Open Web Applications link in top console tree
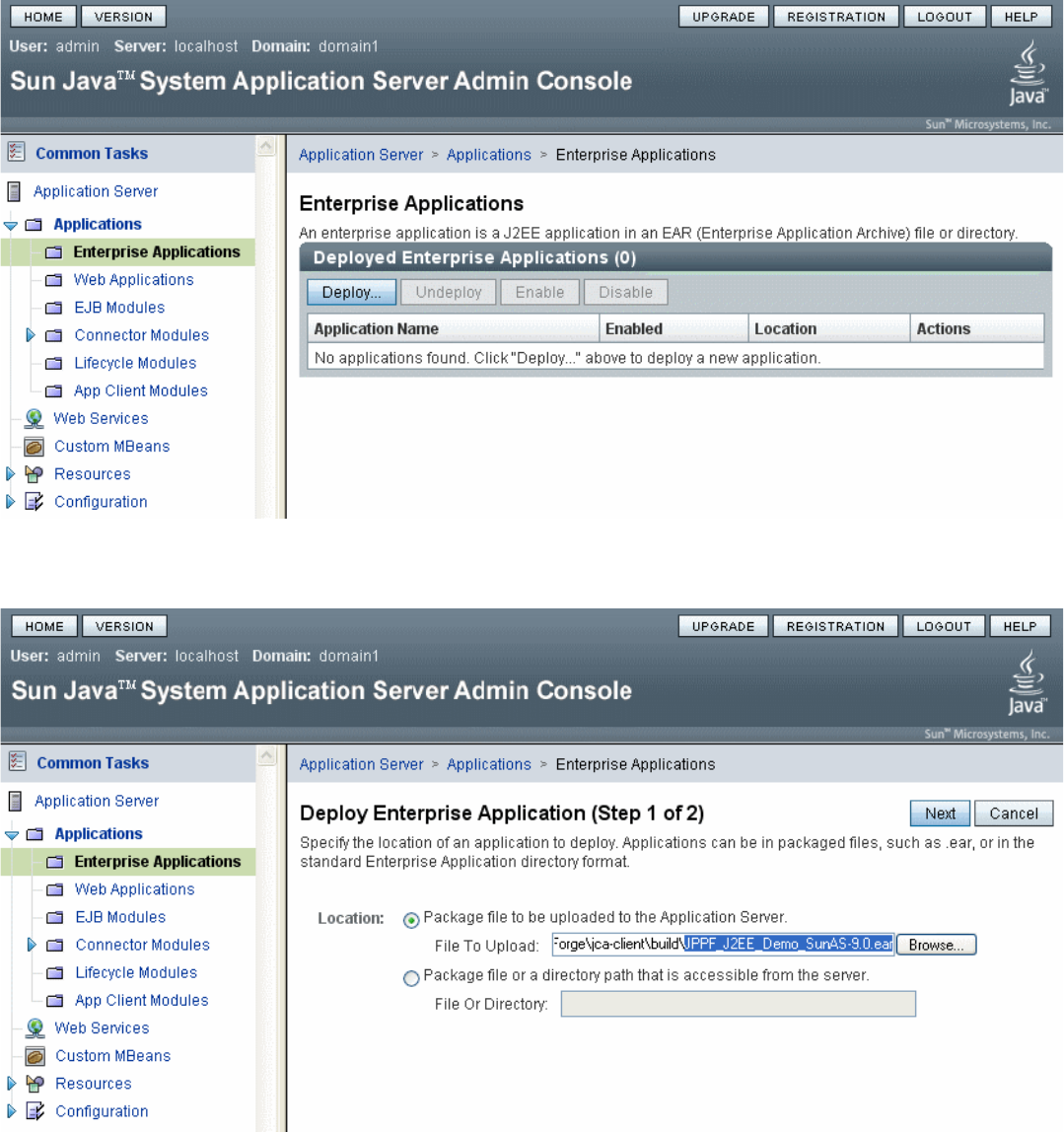 coord(133,279)
